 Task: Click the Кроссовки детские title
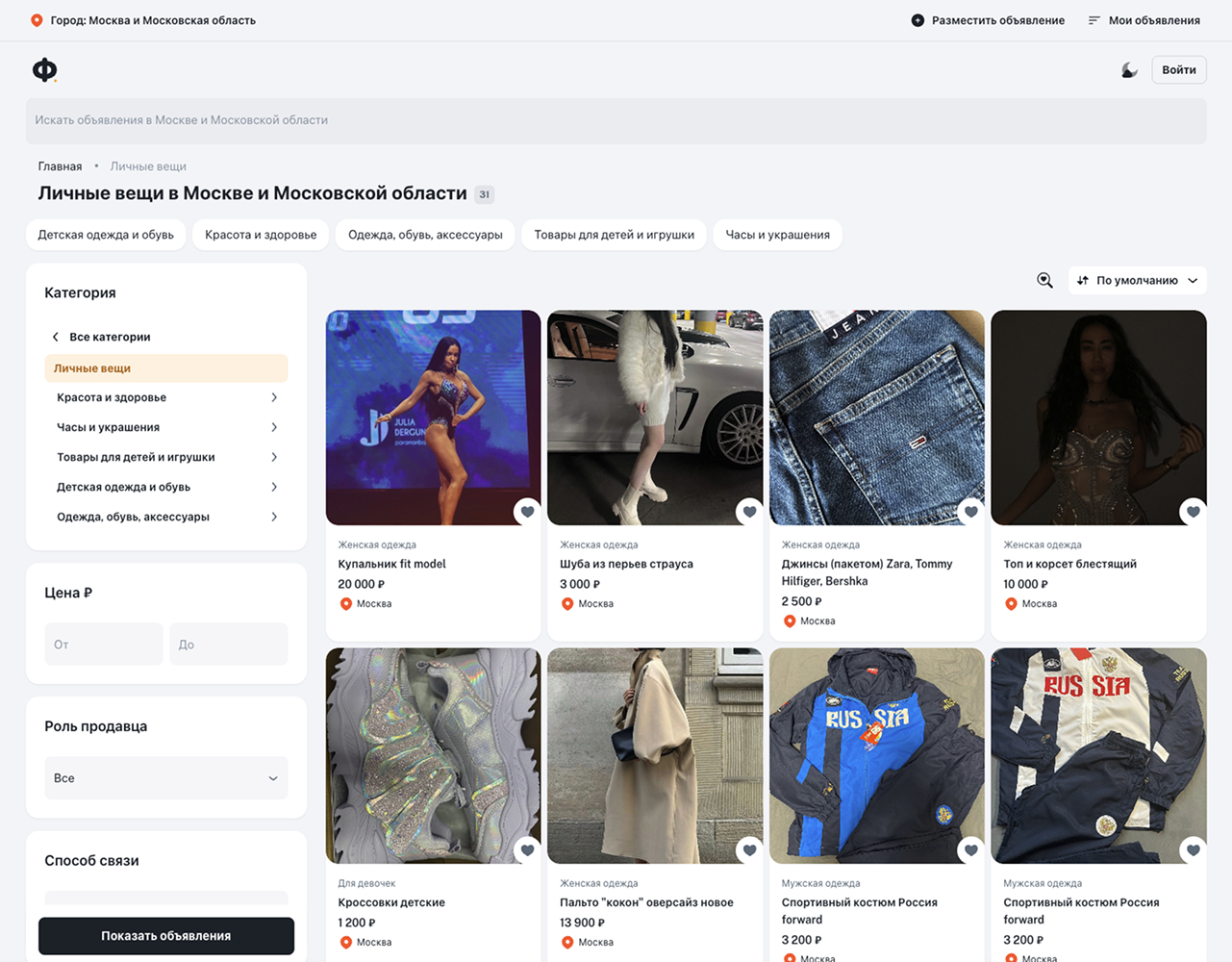click(391, 902)
